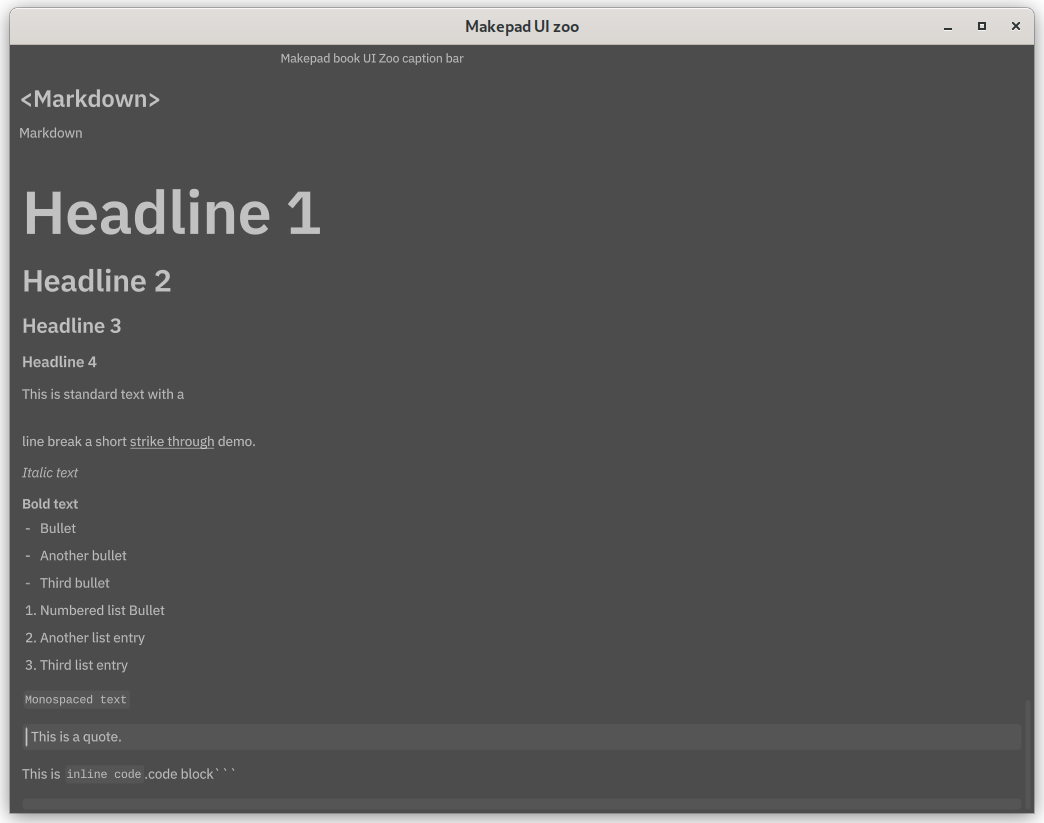Screen dimensions: 1044x823
Task: Click the 'Headline 4' heading
Action: [59, 361]
